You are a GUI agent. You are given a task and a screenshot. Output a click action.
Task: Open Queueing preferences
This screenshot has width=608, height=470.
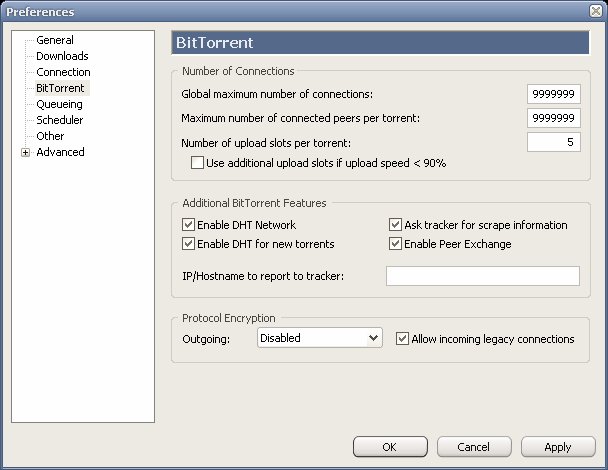59,104
